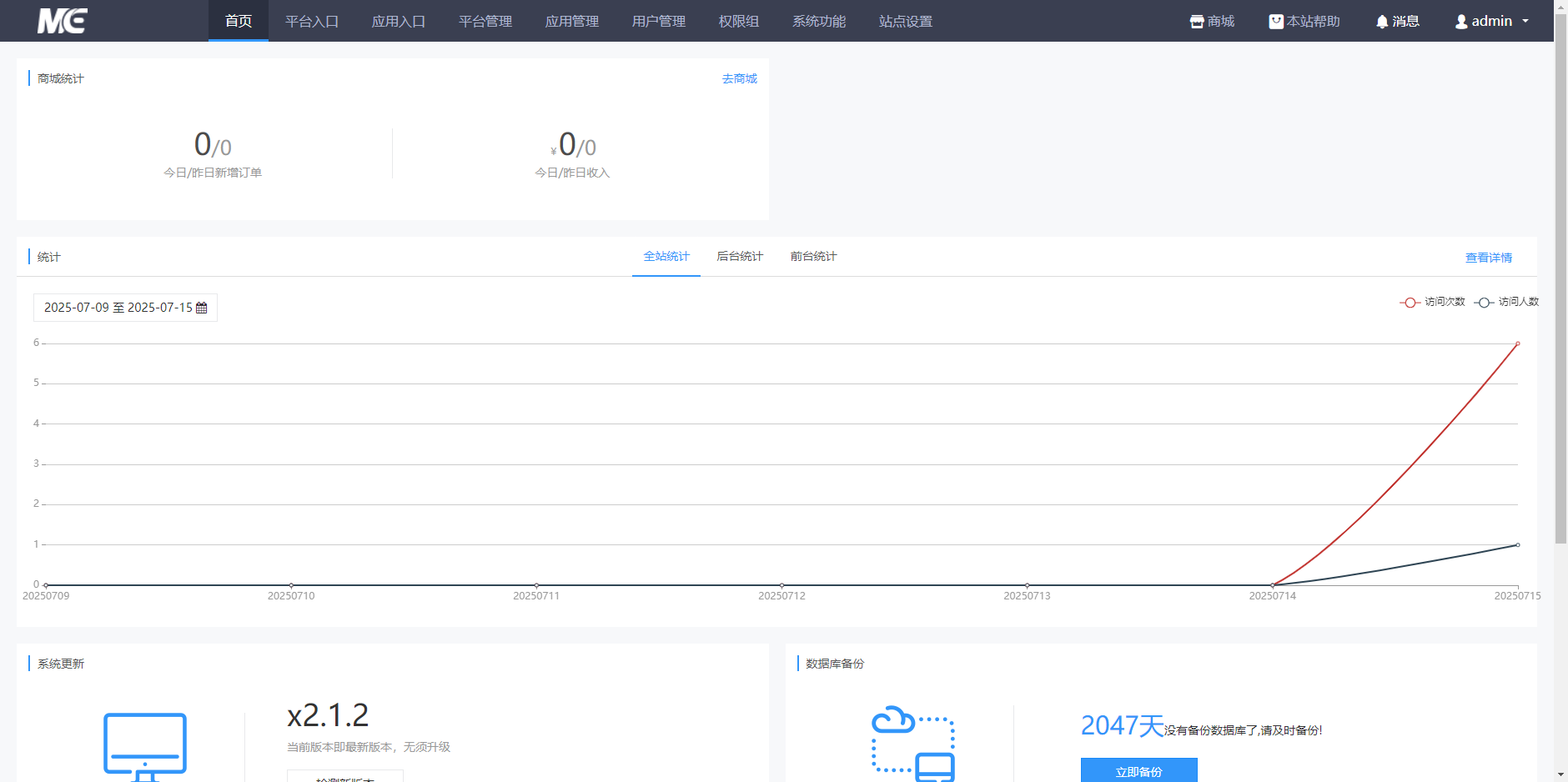Click the scrollbar down arrow at bottom right
The width and height of the screenshot is (1568, 782).
1560,775
